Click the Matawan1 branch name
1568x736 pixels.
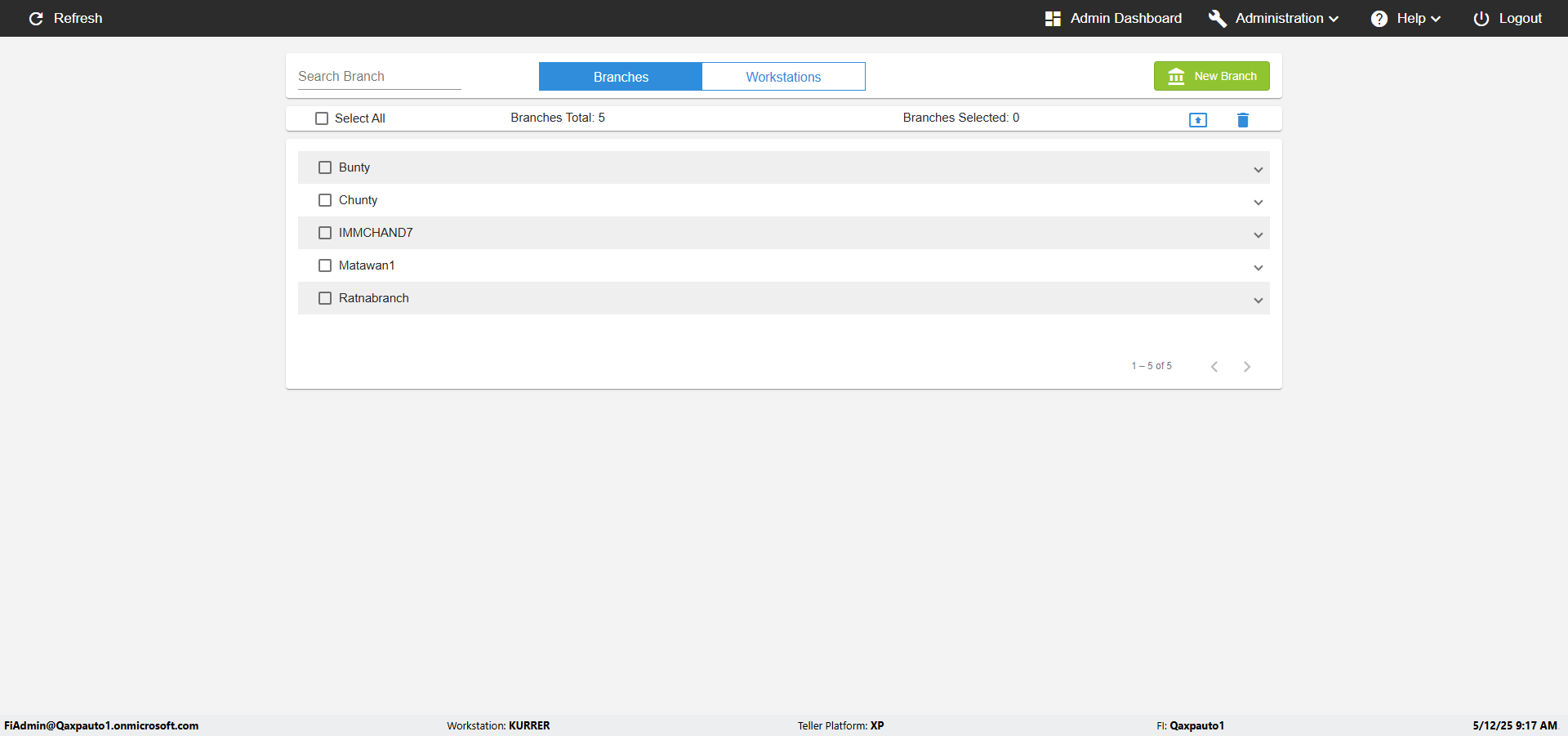tap(367, 265)
